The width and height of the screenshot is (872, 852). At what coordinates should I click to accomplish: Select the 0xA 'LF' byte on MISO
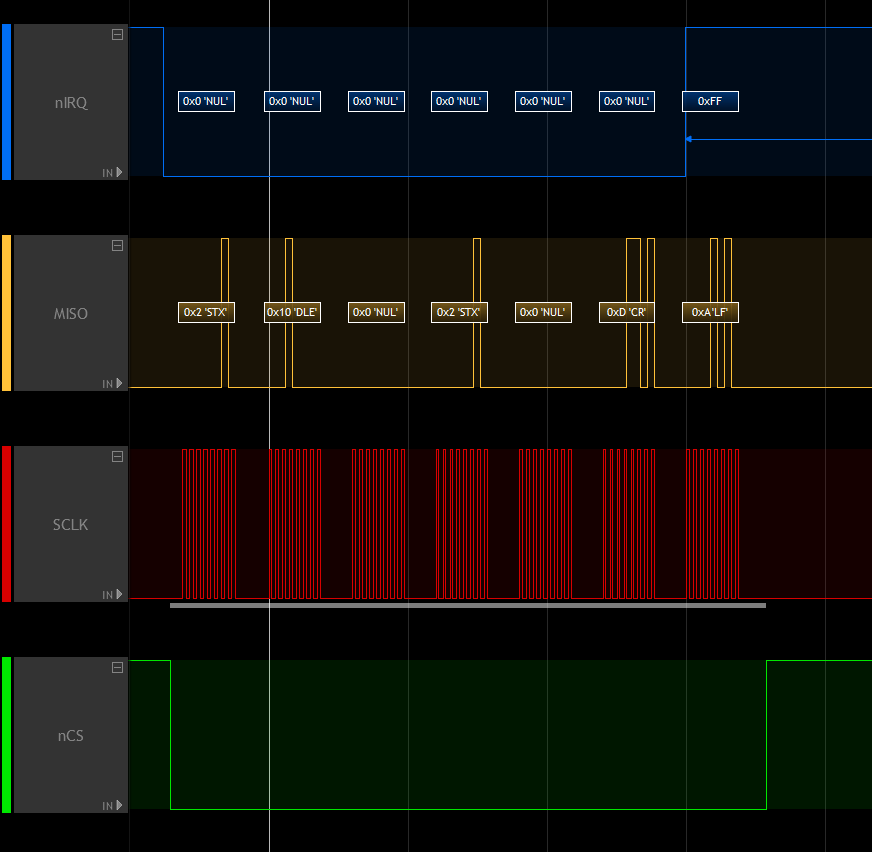[x=710, y=312]
